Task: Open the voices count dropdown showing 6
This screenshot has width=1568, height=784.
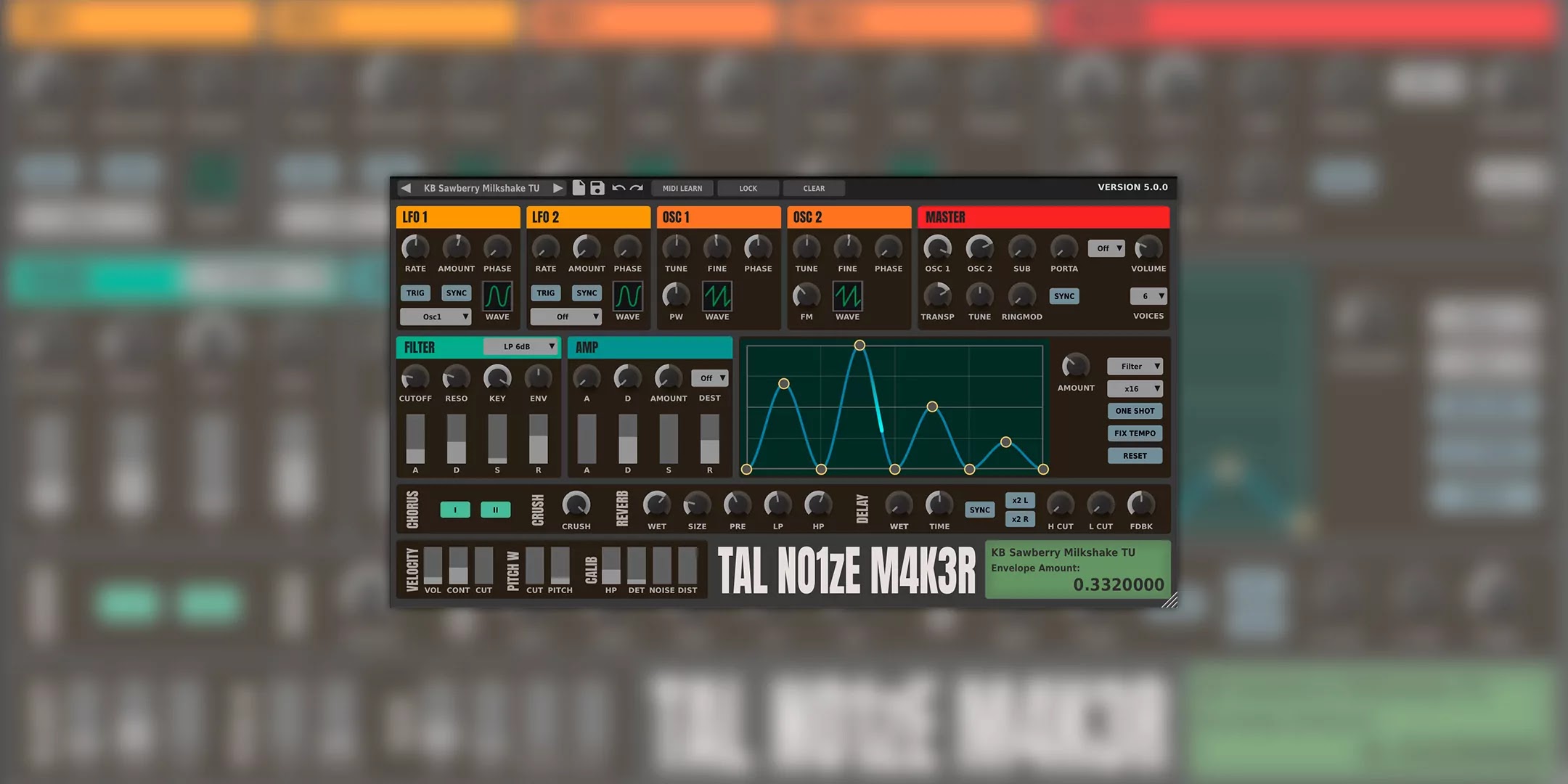Action: tap(1148, 295)
